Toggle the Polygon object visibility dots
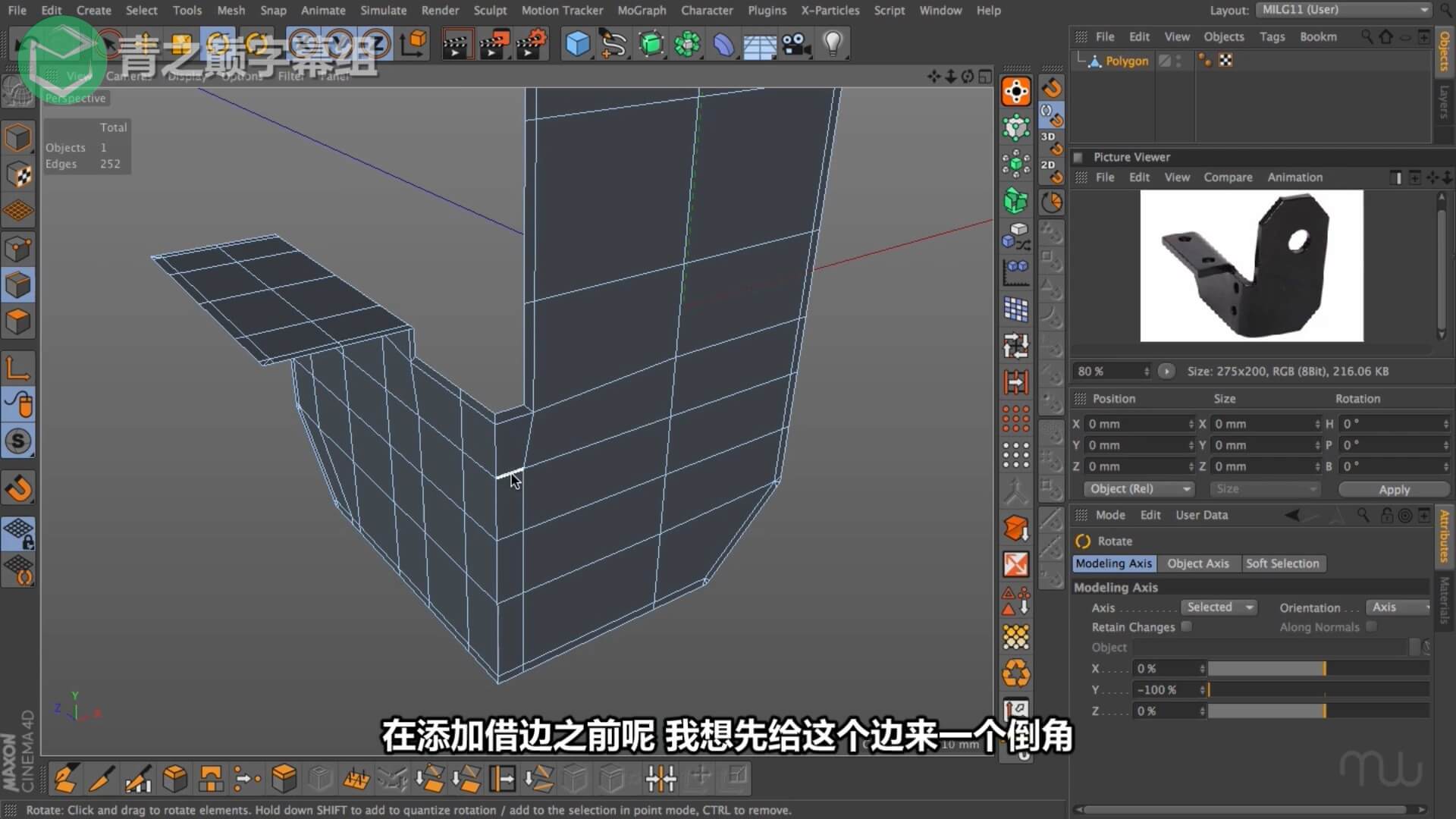The height and width of the screenshot is (819, 1456). coord(1178,61)
